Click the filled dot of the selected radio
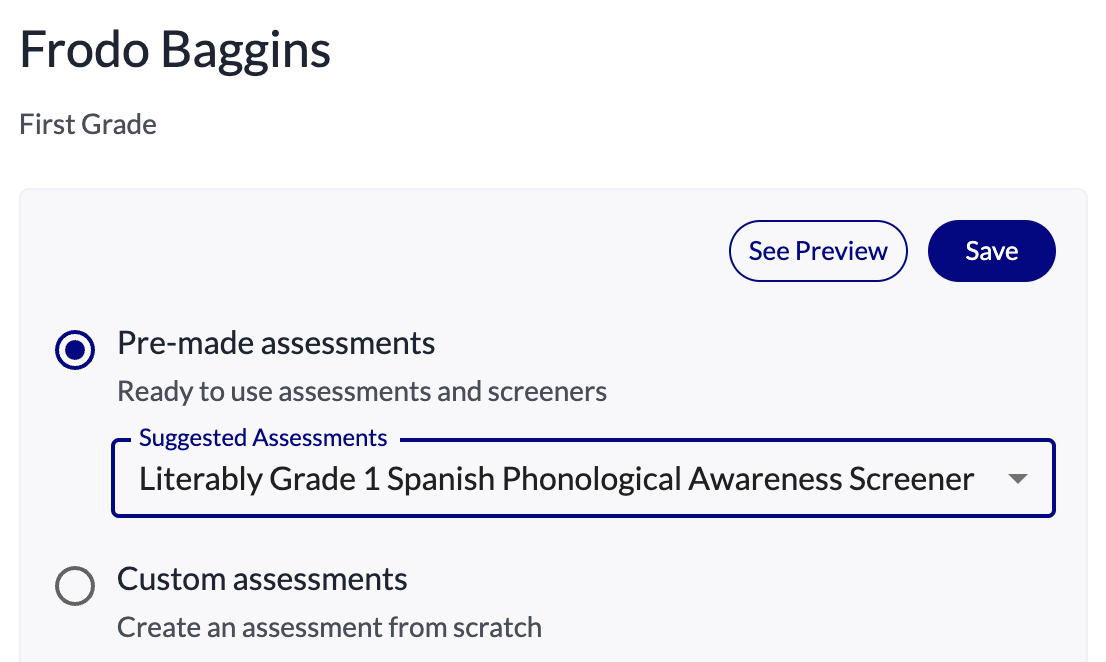Screen dimensions: 1106x662 click(75, 351)
